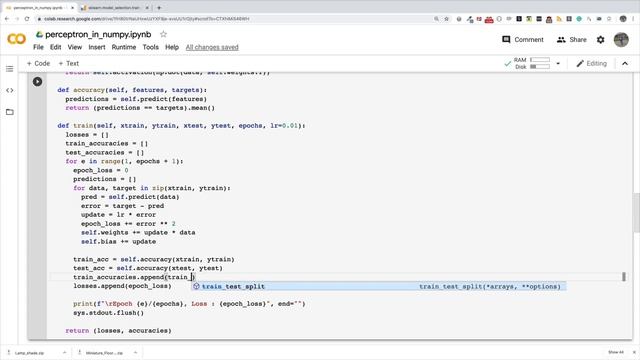
Task: Close the perceptron_in_numpy browser tab
Action: [x=73, y=8]
